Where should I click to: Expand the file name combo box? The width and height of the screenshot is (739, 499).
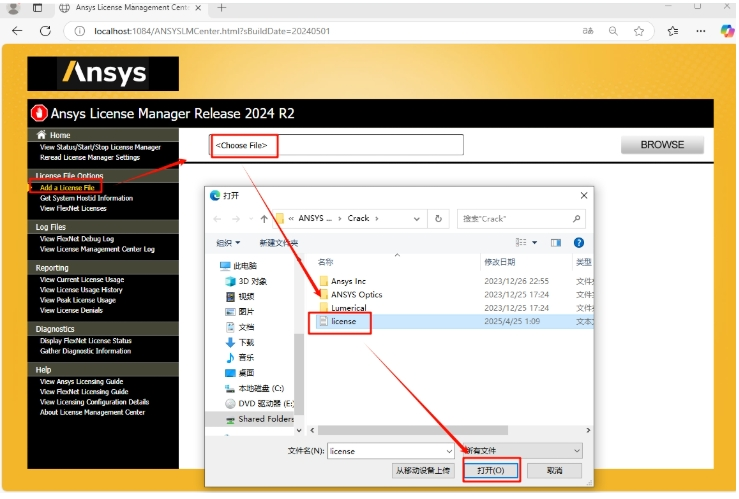[449, 451]
